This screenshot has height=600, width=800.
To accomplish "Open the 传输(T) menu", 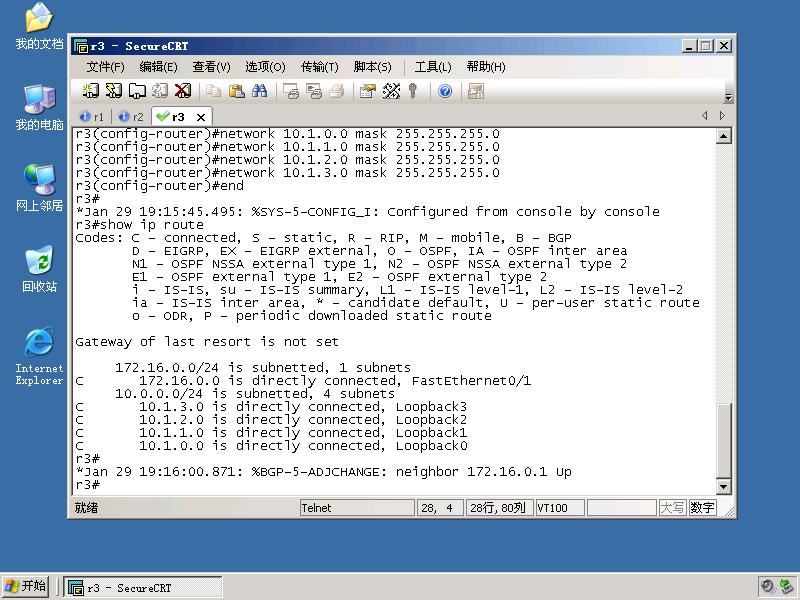I will pos(319,67).
